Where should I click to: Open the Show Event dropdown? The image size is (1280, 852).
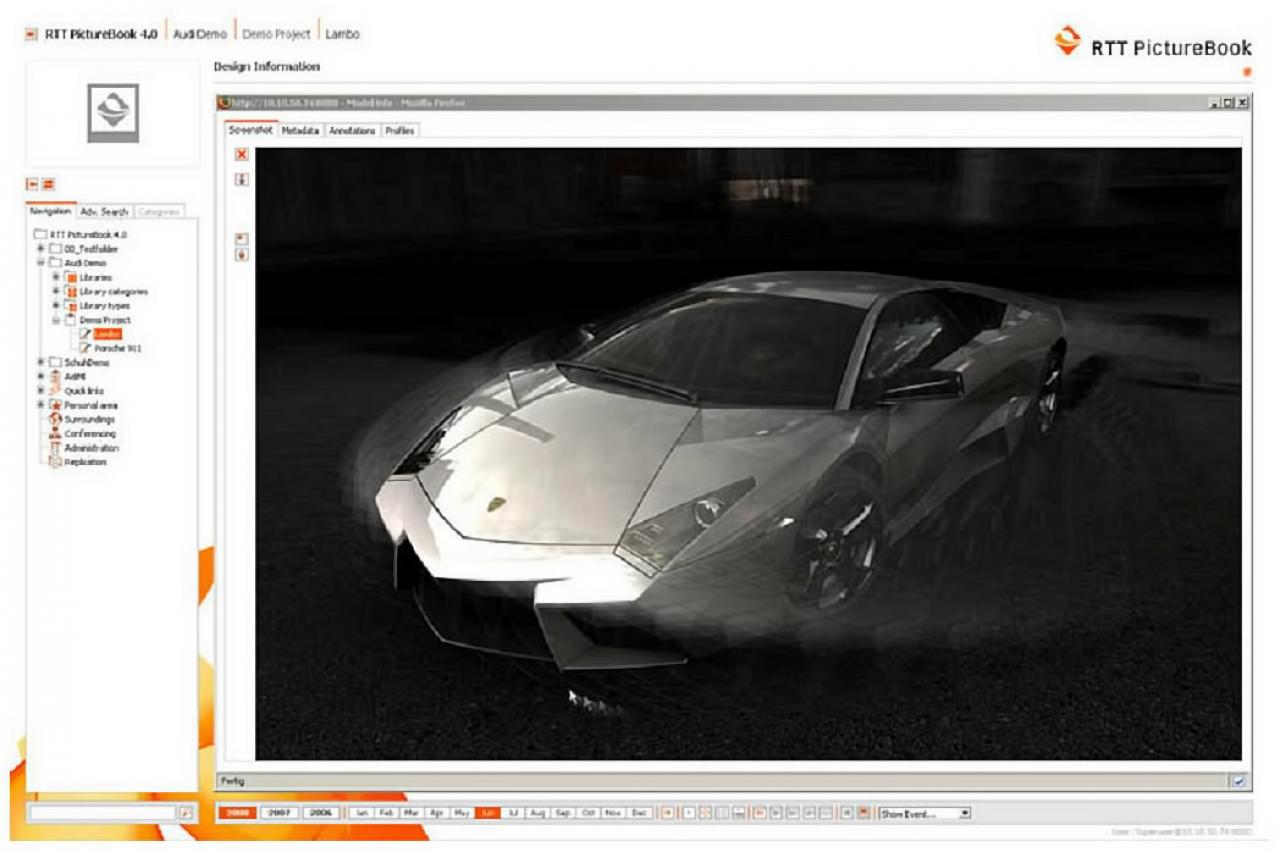(x=924, y=814)
